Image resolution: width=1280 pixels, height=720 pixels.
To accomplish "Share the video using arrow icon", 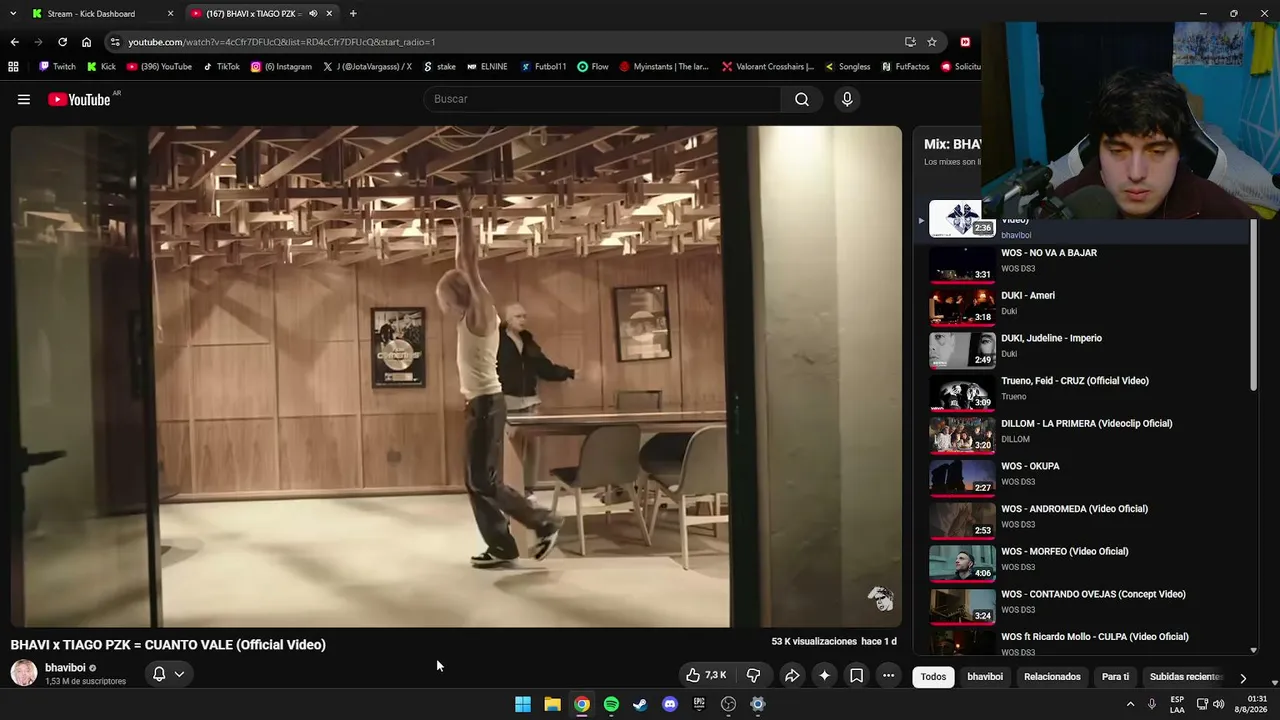I will pos(791,675).
